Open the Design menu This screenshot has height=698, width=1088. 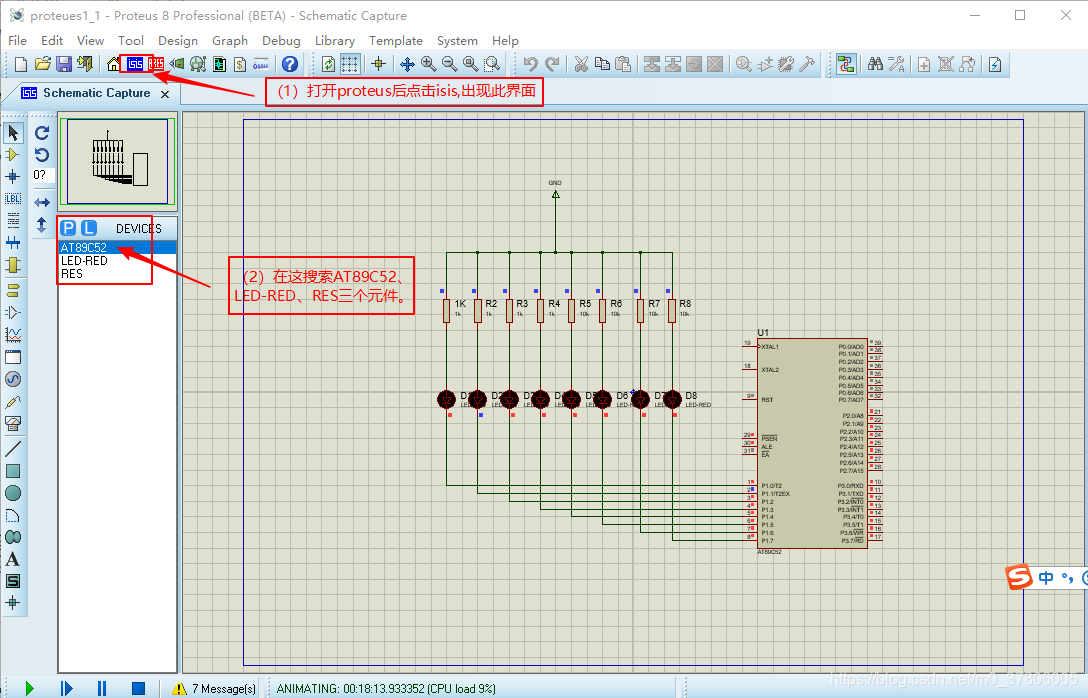(x=178, y=41)
